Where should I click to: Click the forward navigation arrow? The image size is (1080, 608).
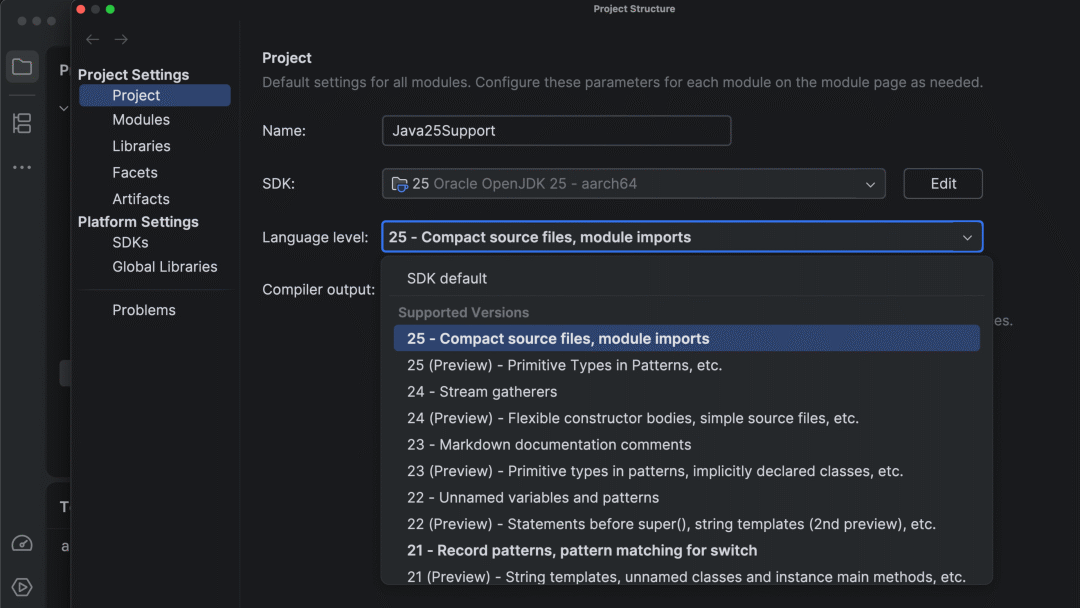[121, 39]
